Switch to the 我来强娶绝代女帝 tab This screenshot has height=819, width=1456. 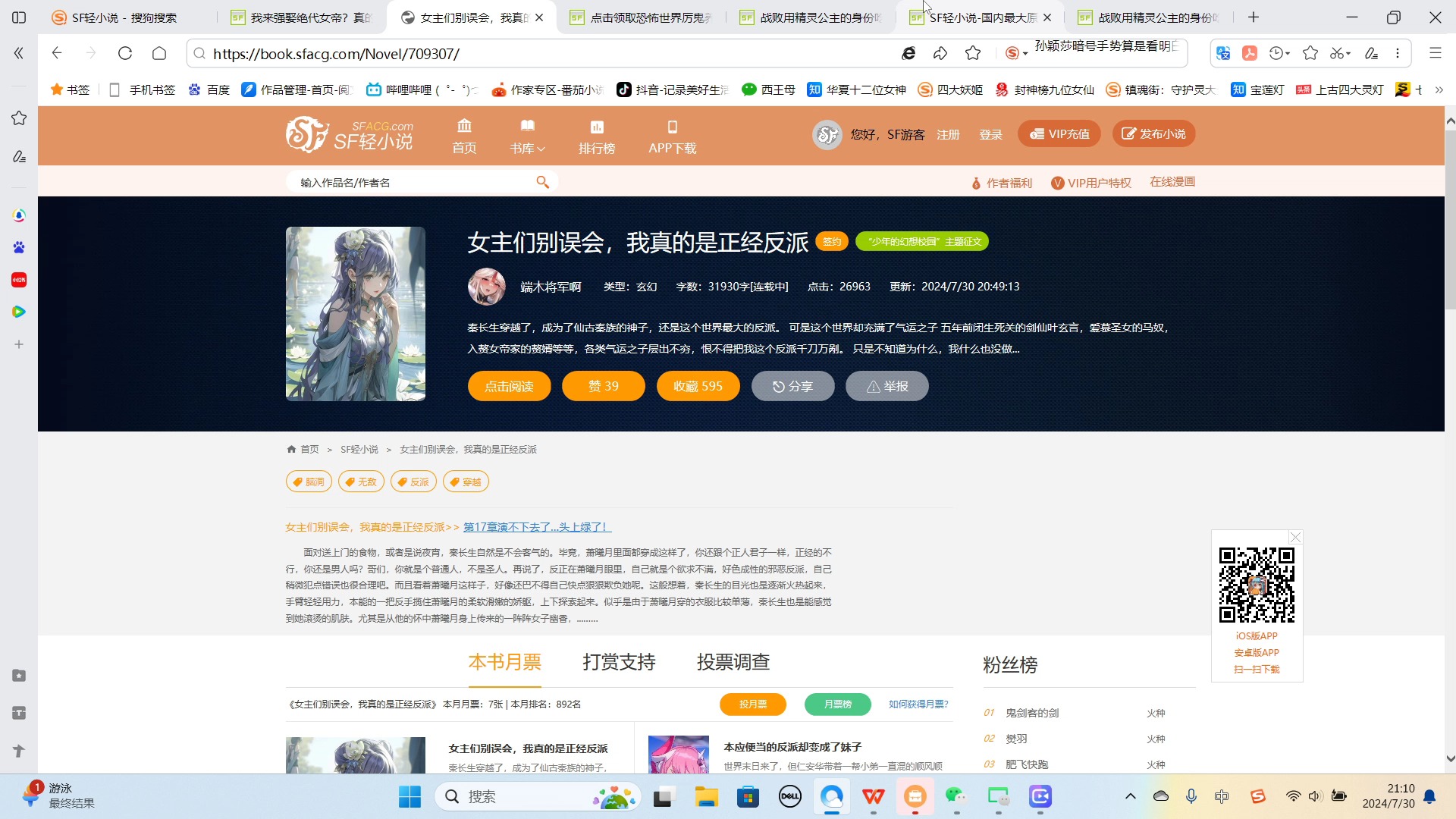pyautogui.click(x=301, y=17)
